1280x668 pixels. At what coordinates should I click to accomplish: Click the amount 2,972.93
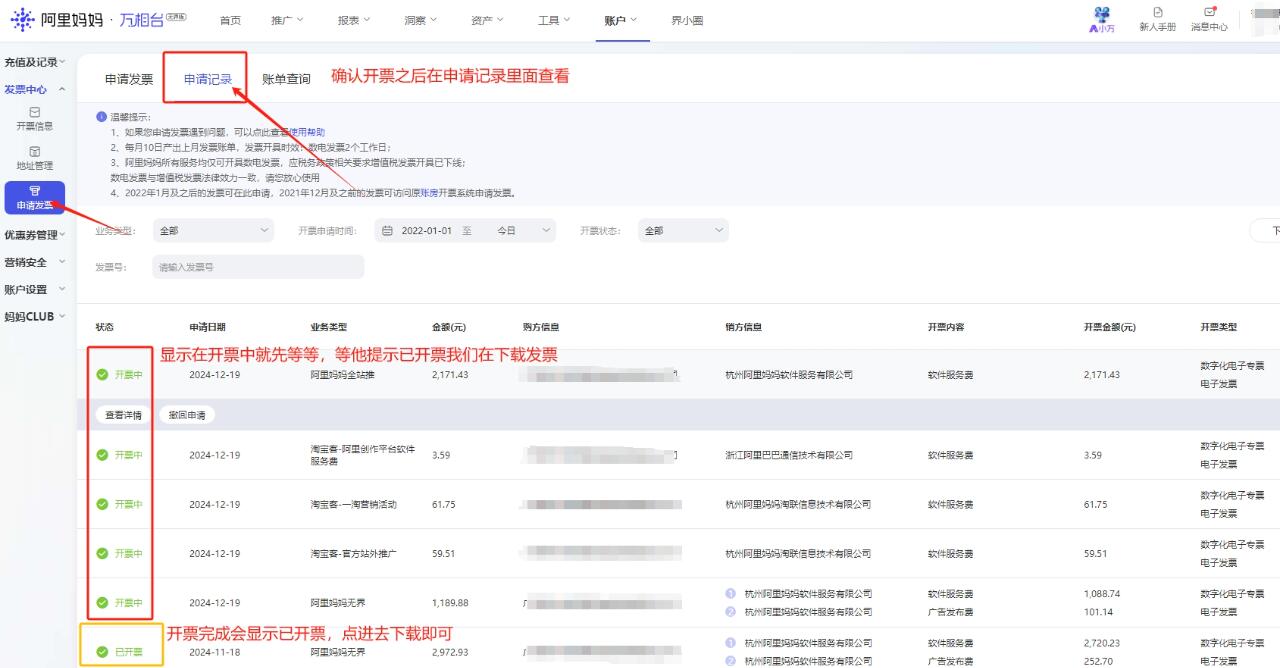pos(450,652)
